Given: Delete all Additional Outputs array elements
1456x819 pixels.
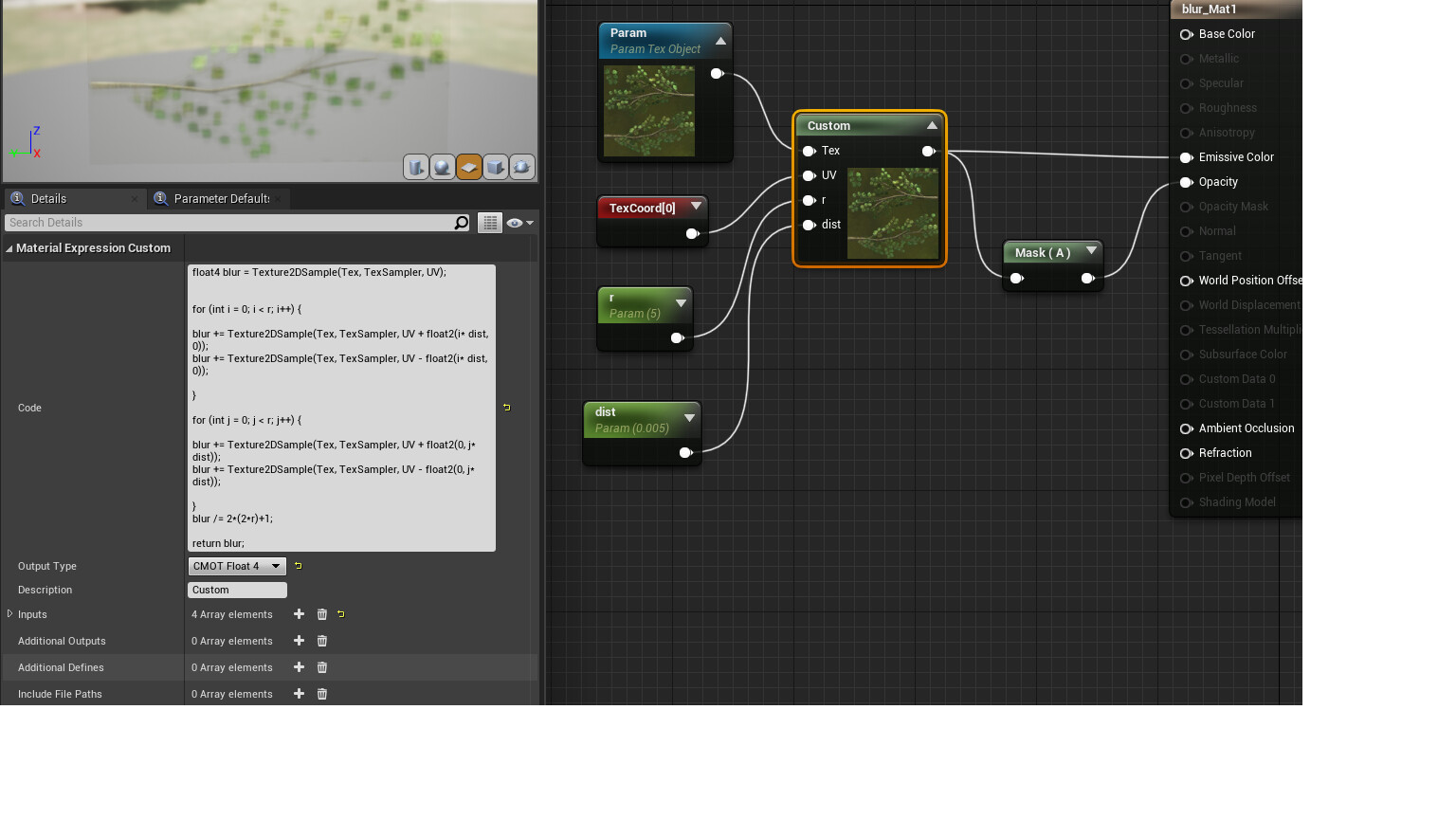Looking at the screenshot, I should coord(322,641).
